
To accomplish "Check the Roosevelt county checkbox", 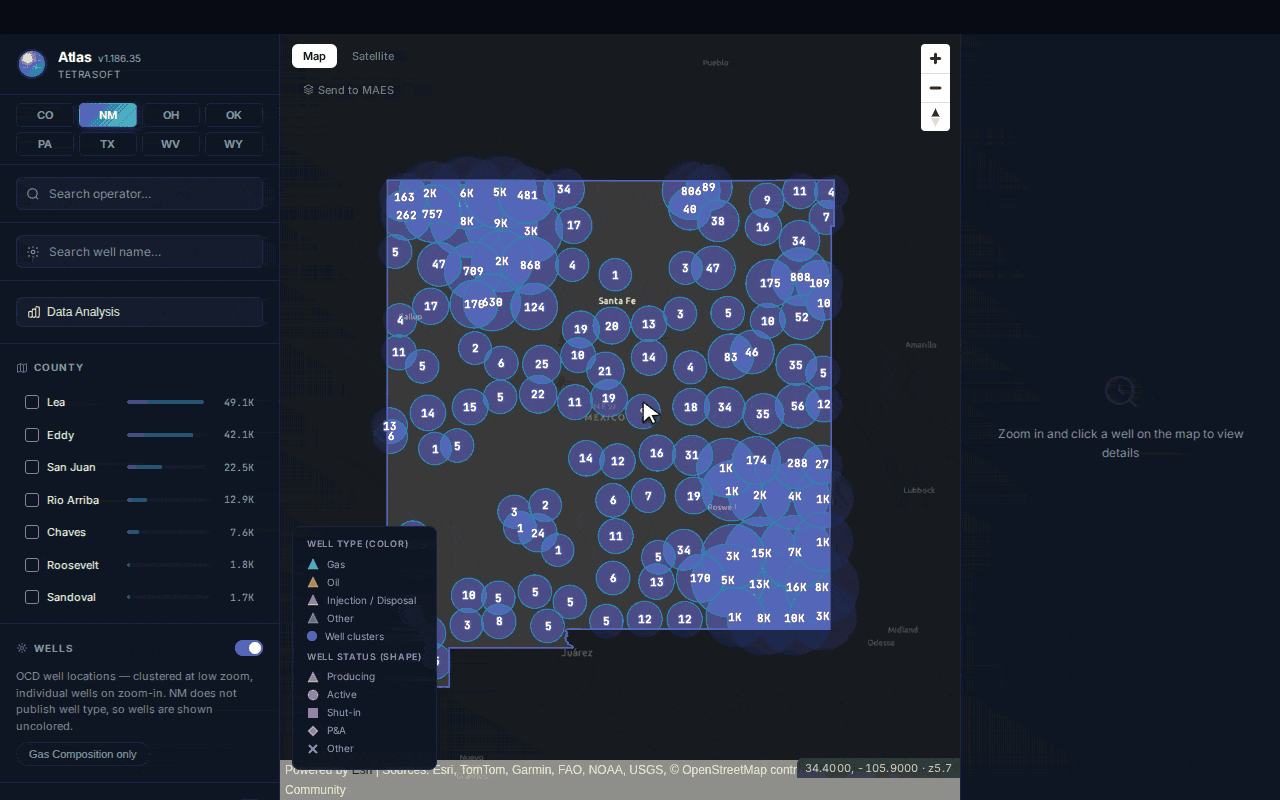I will [x=32, y=565].
